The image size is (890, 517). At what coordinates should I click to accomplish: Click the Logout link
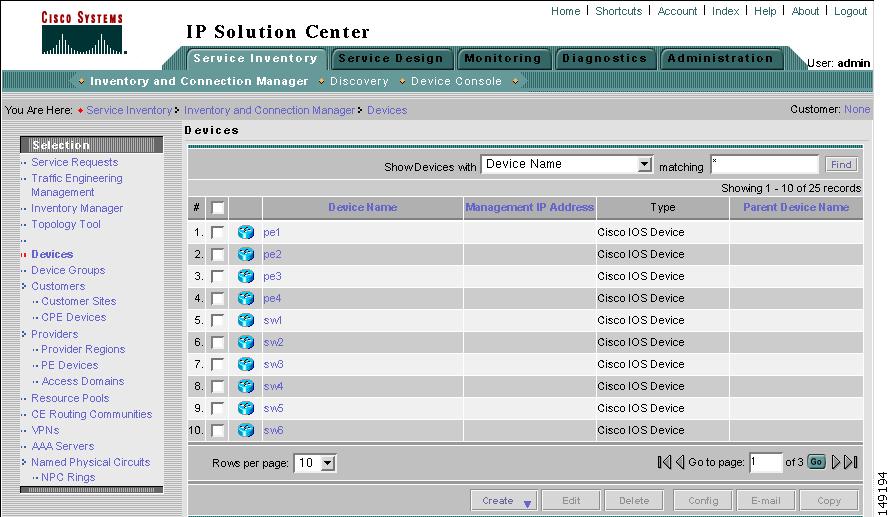point(850,11)
